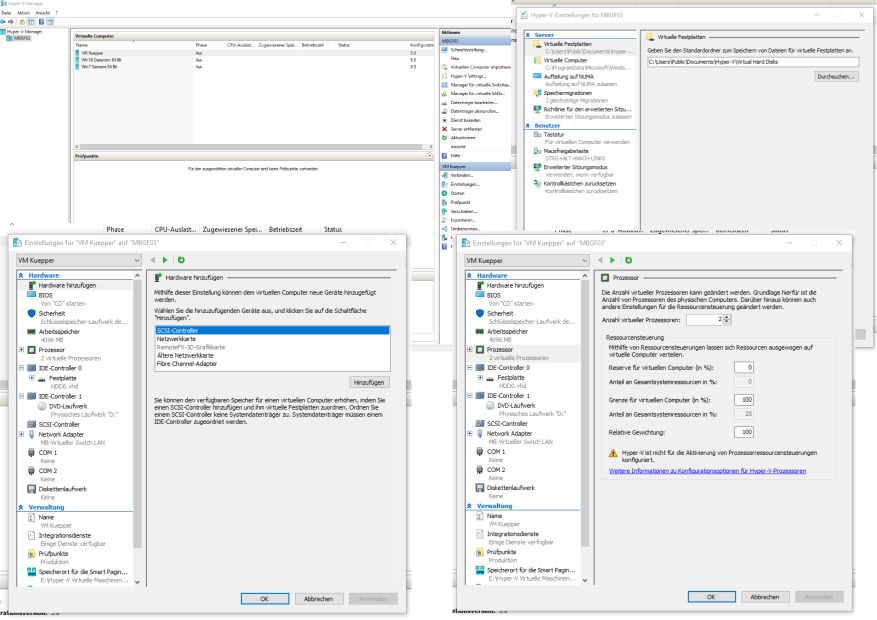
Task: Click Dienst beenden in Aktionen
Action: point(465,120)
